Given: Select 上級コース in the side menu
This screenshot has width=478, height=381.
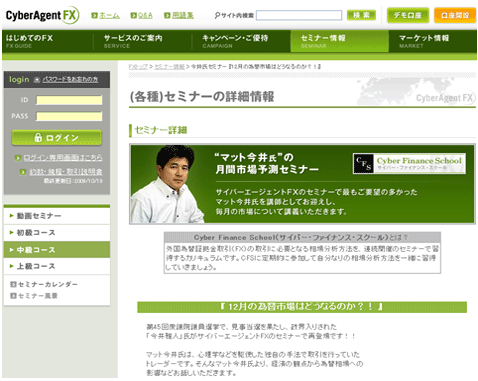Looking at the screenshot, I should (x=57, y=266).
